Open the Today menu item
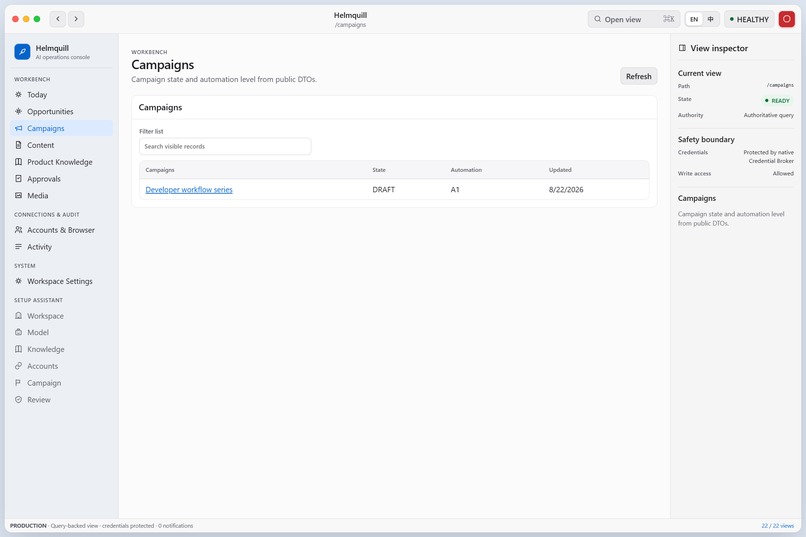 tap(61, 95)
